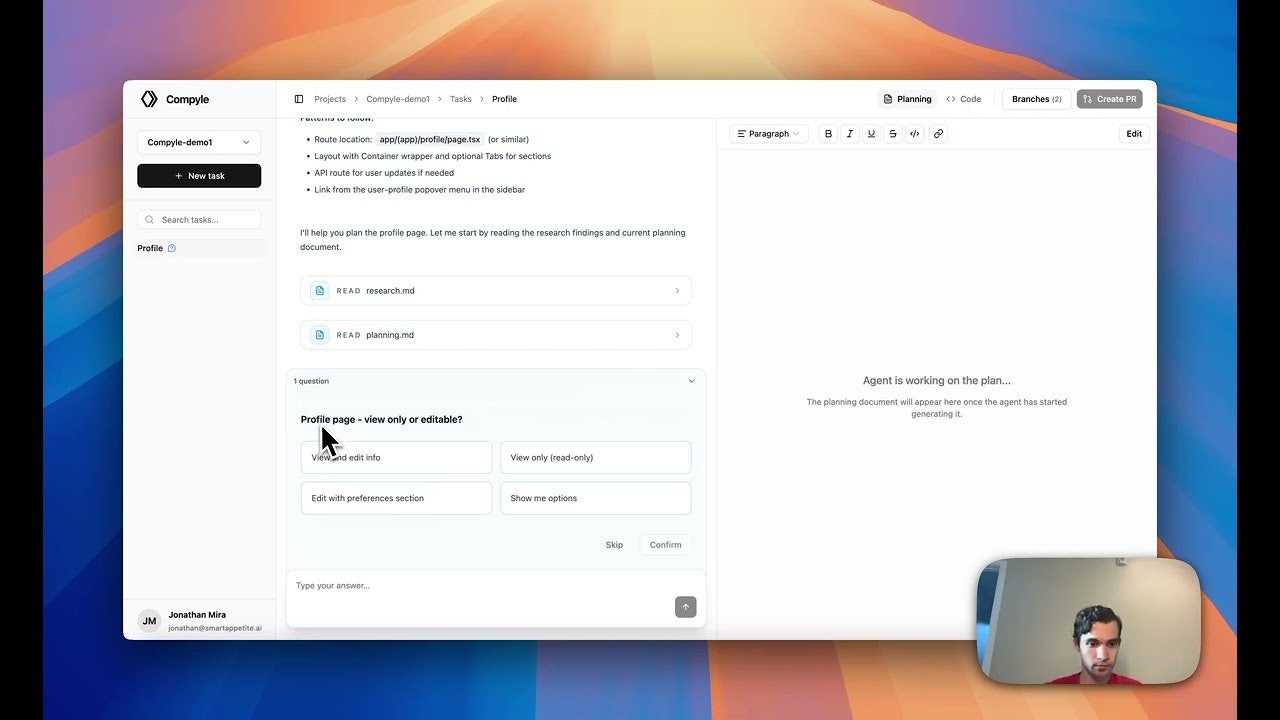
Task: Go to Projects breadcrumb
Action: coord(330,99)
